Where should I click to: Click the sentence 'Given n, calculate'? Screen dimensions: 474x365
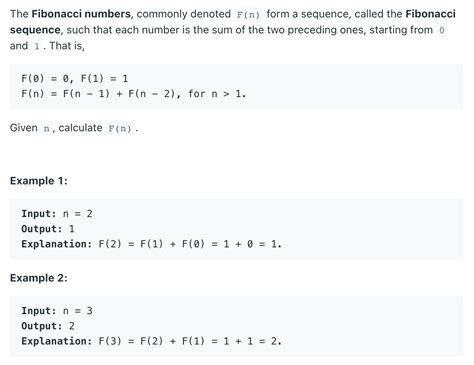pyautogui.click(x=56, y=128)
